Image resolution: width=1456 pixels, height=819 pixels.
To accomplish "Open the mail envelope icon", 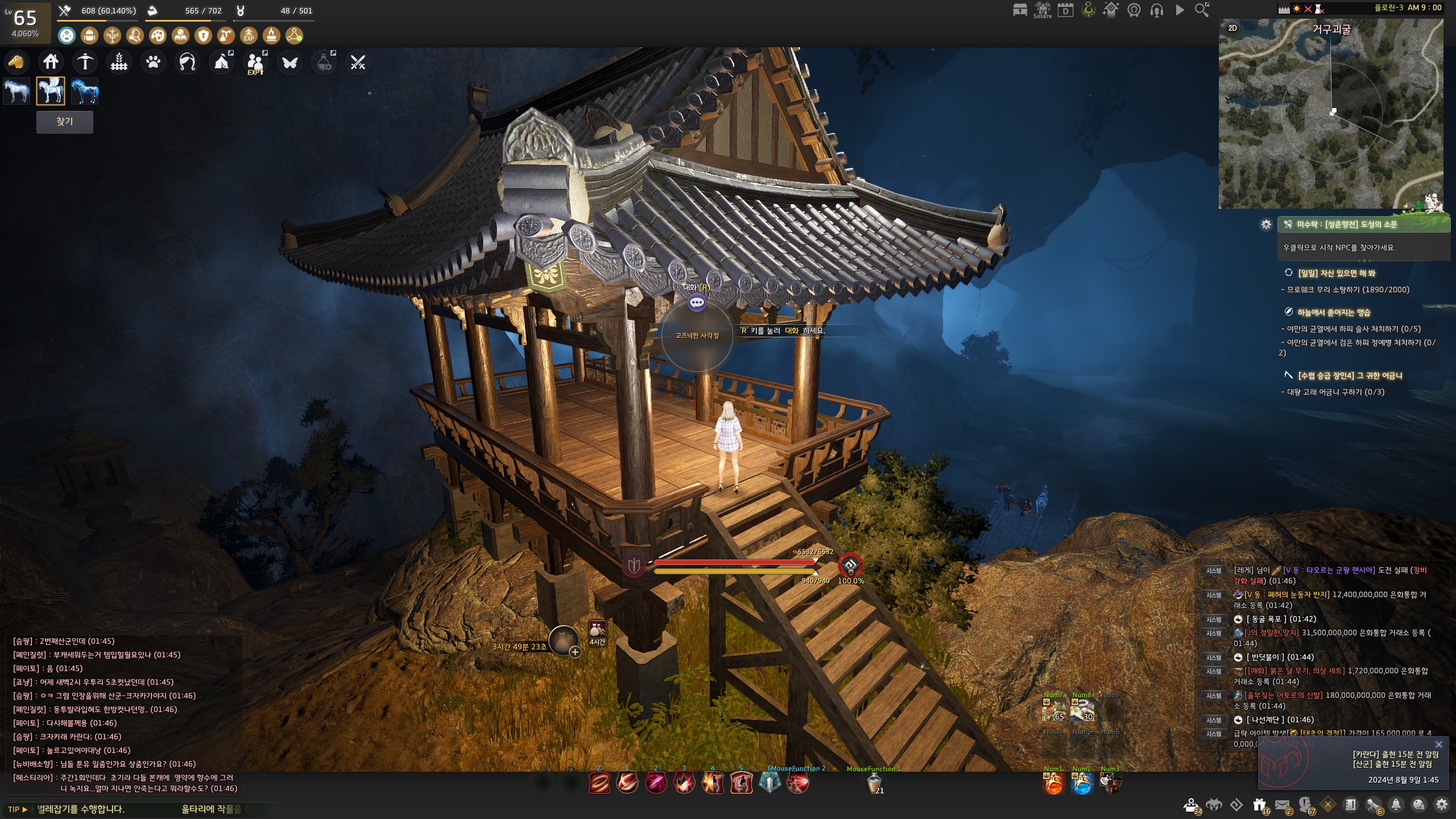I will coord(1281,805).
